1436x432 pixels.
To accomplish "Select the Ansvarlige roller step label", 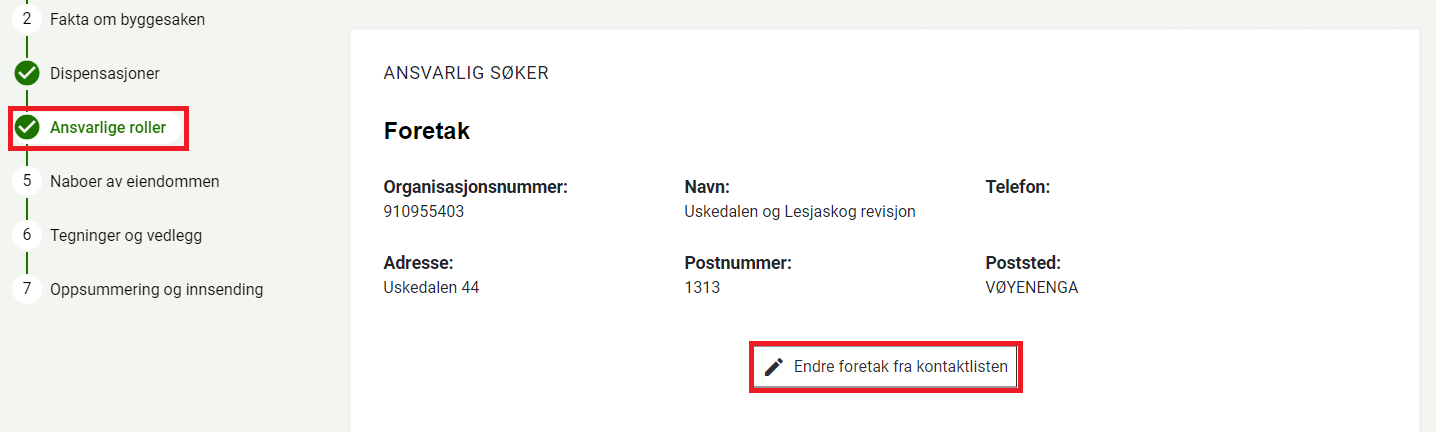I will [108, 127].
